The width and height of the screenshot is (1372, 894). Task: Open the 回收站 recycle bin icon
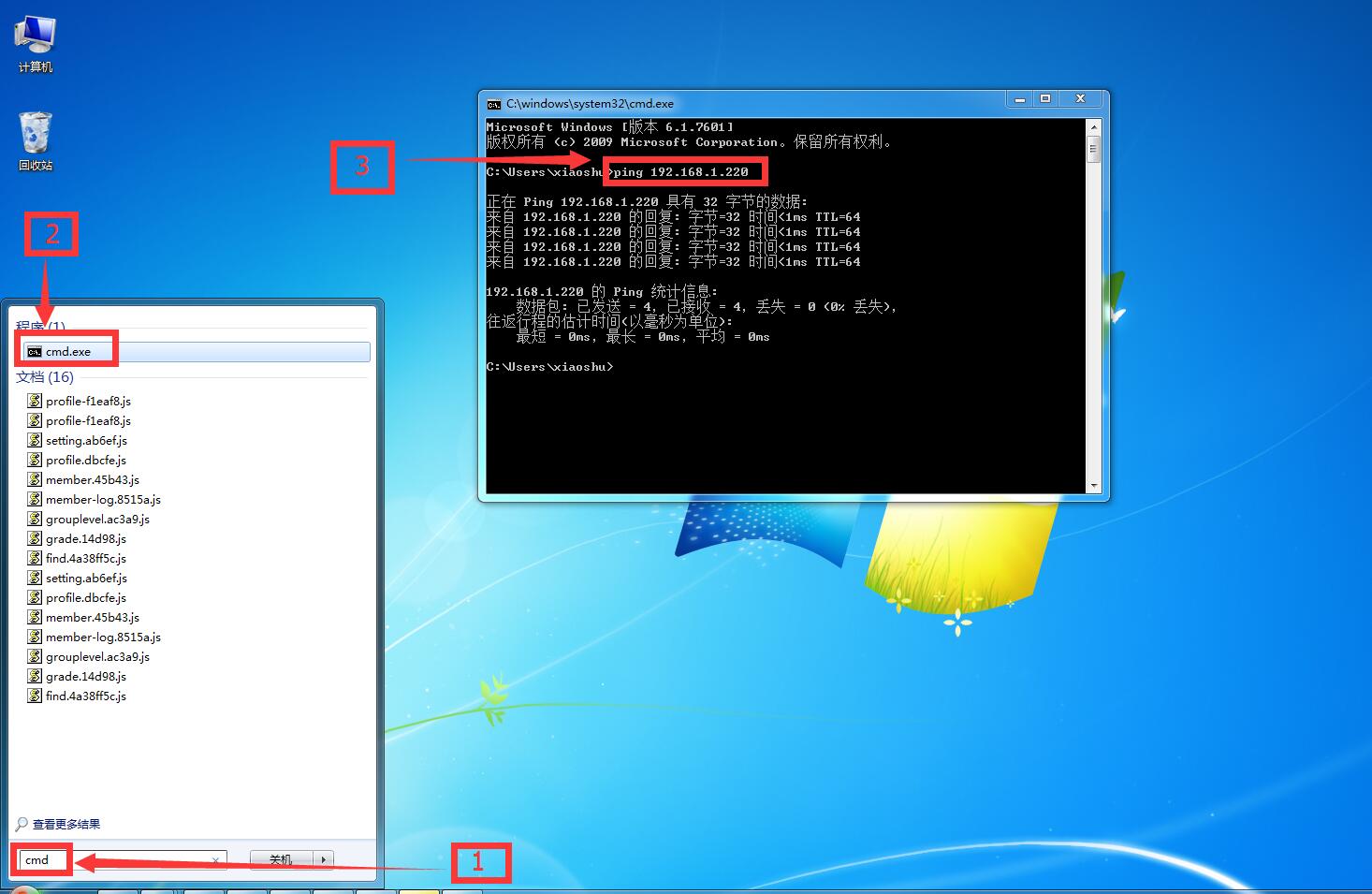pyautogui.click(x=36, y=142)
